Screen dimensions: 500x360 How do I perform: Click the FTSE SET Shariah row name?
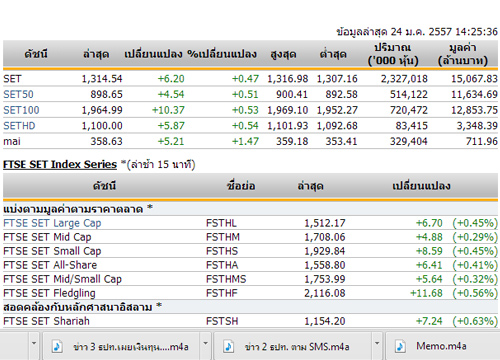point(46,321)
